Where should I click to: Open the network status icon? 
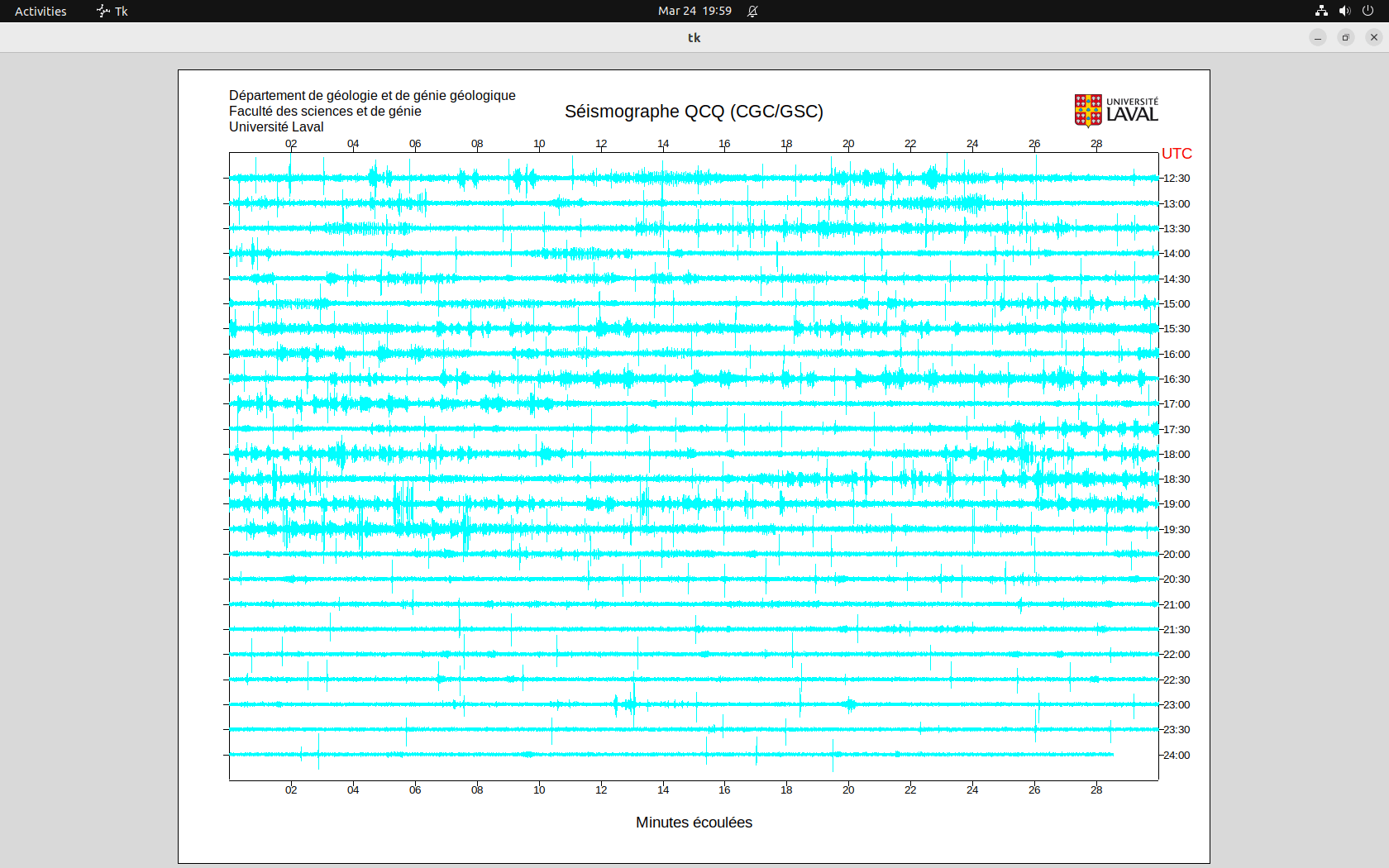click(1321, 11)
